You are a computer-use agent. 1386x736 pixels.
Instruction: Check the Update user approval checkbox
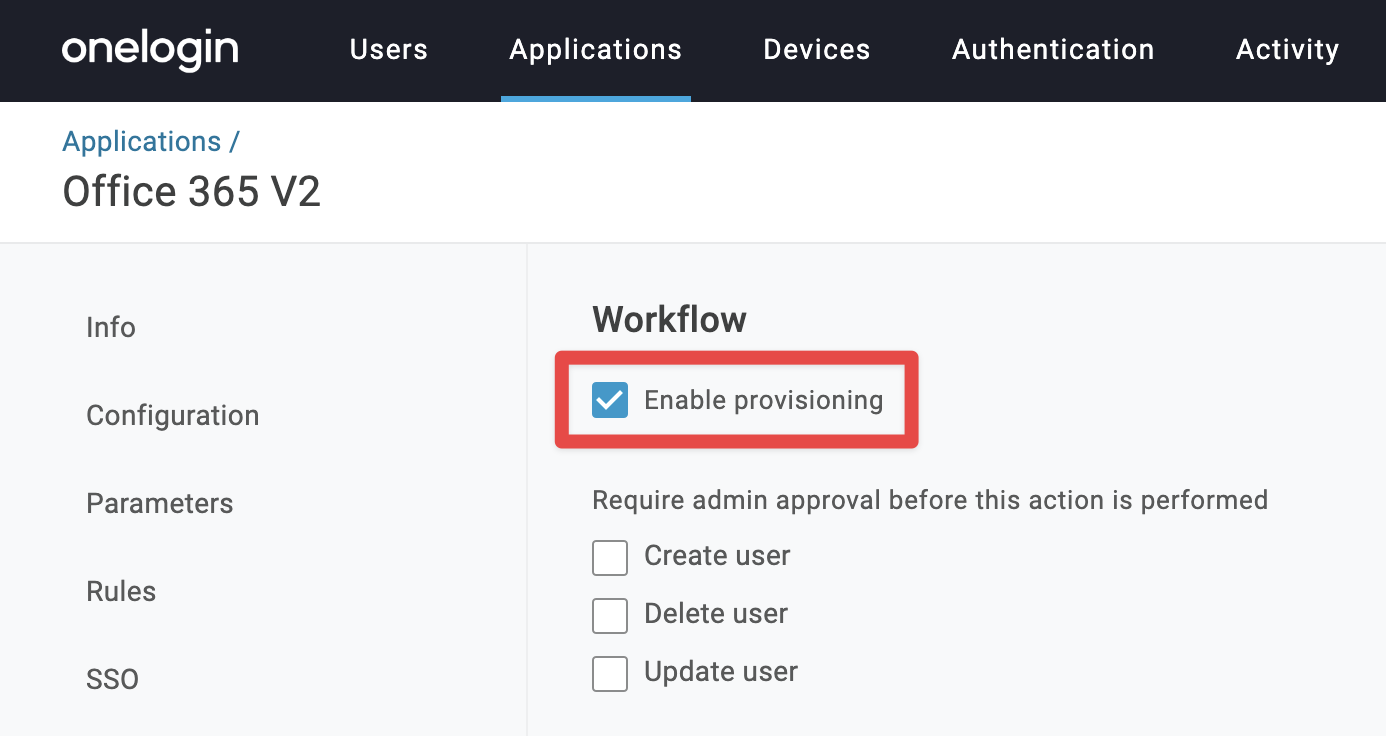click(610, 673)
